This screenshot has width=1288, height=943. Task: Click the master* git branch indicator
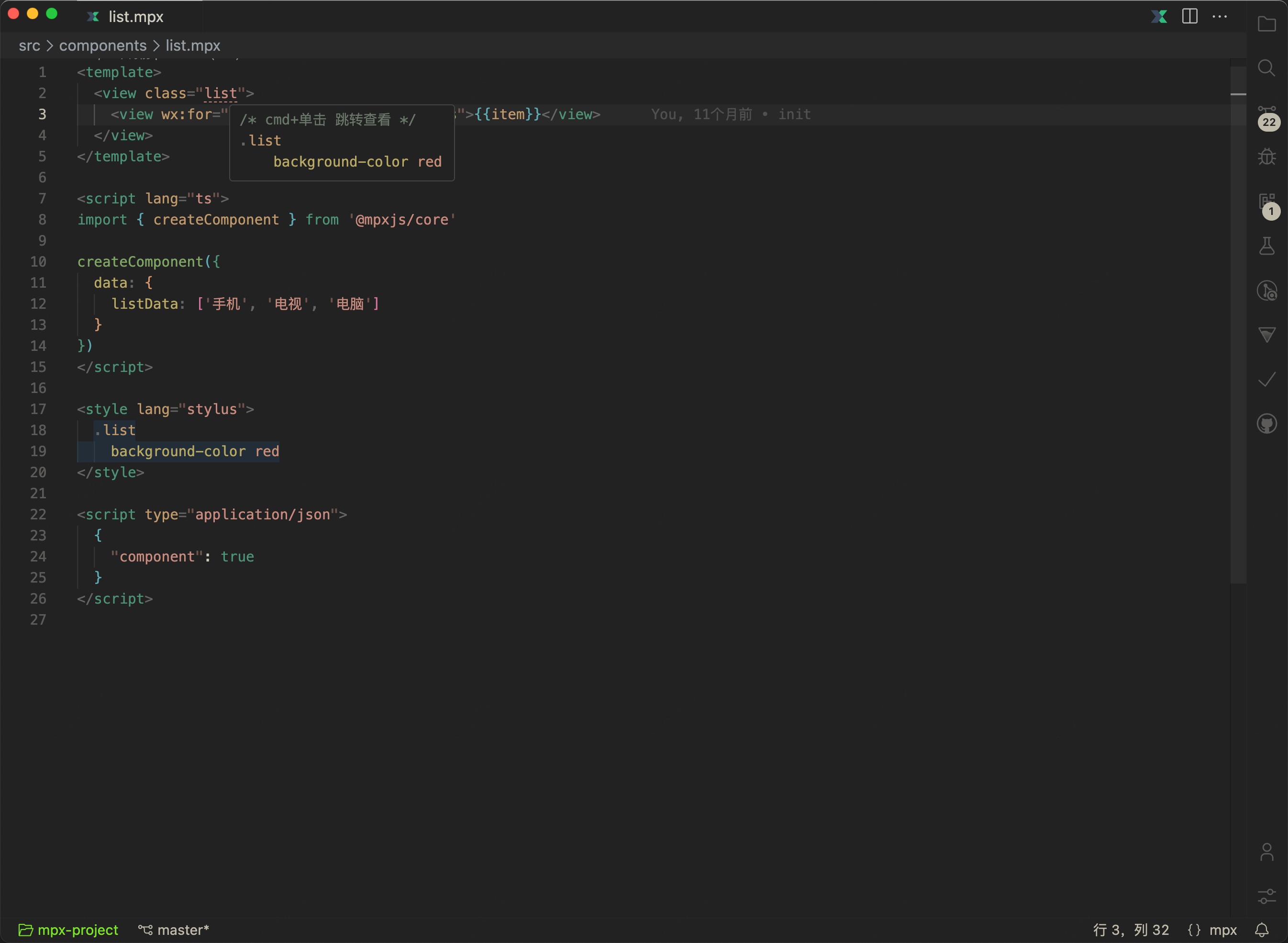(174, 930)
